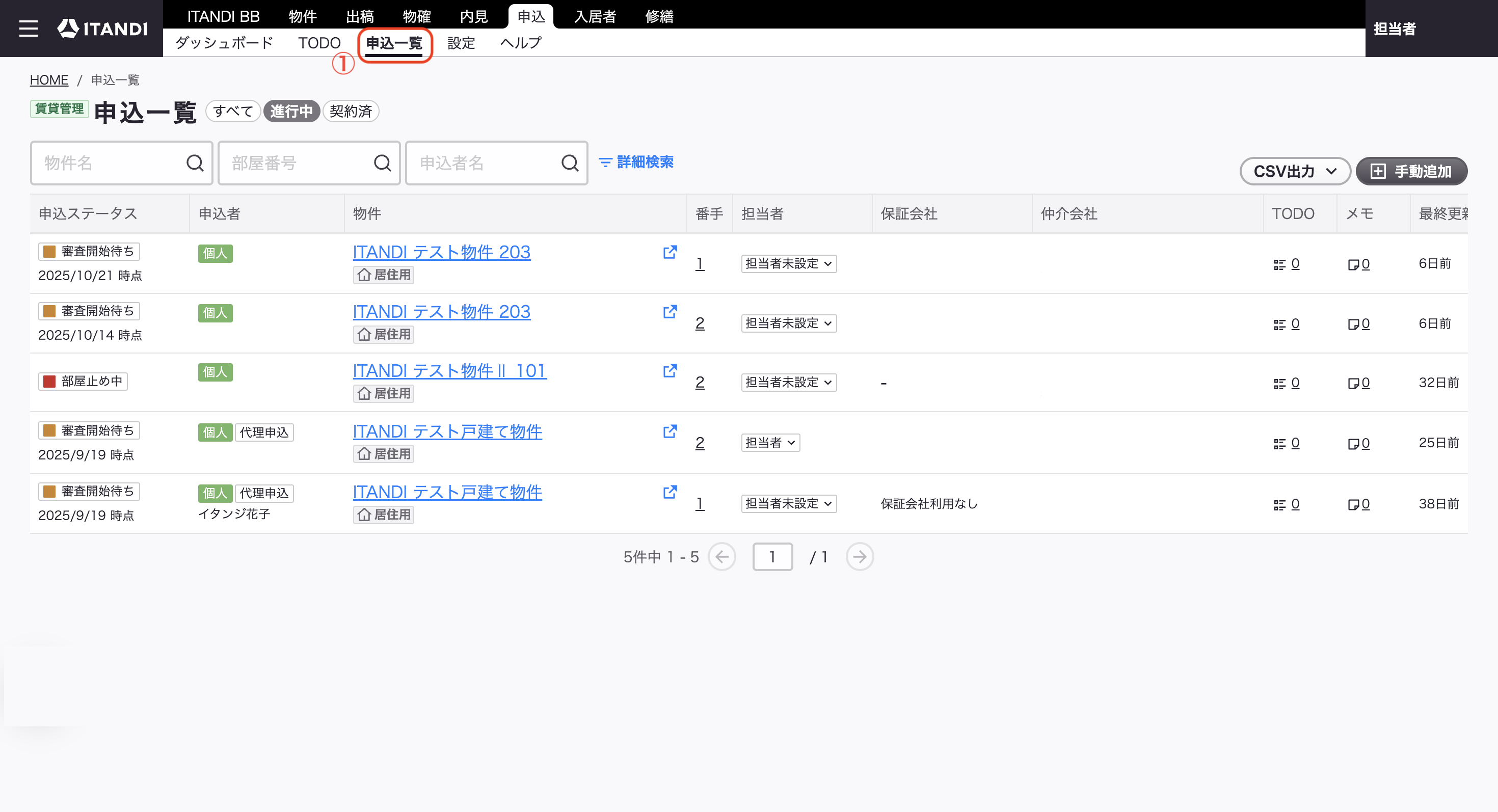Go to next page arrow in pagination

pos(860,557)
